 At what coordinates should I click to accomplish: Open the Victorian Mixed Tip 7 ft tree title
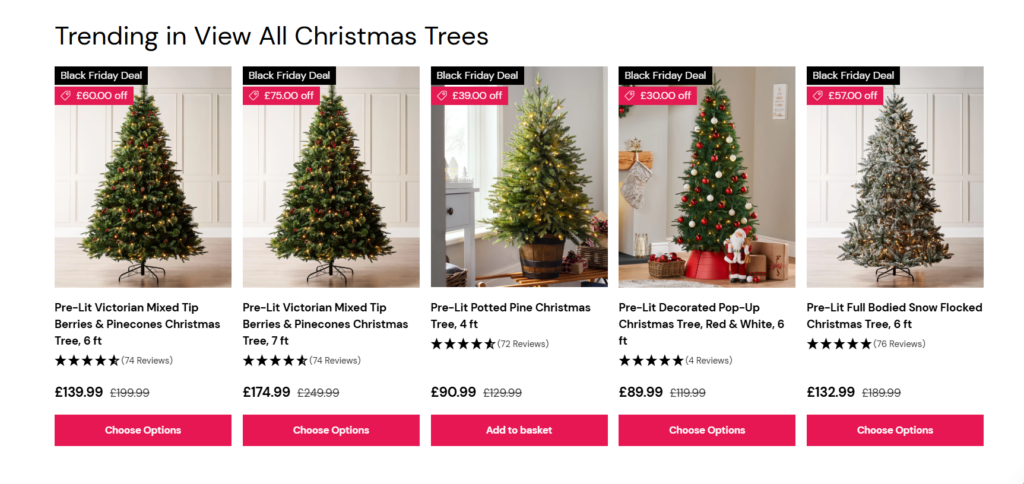click(325, 324)
